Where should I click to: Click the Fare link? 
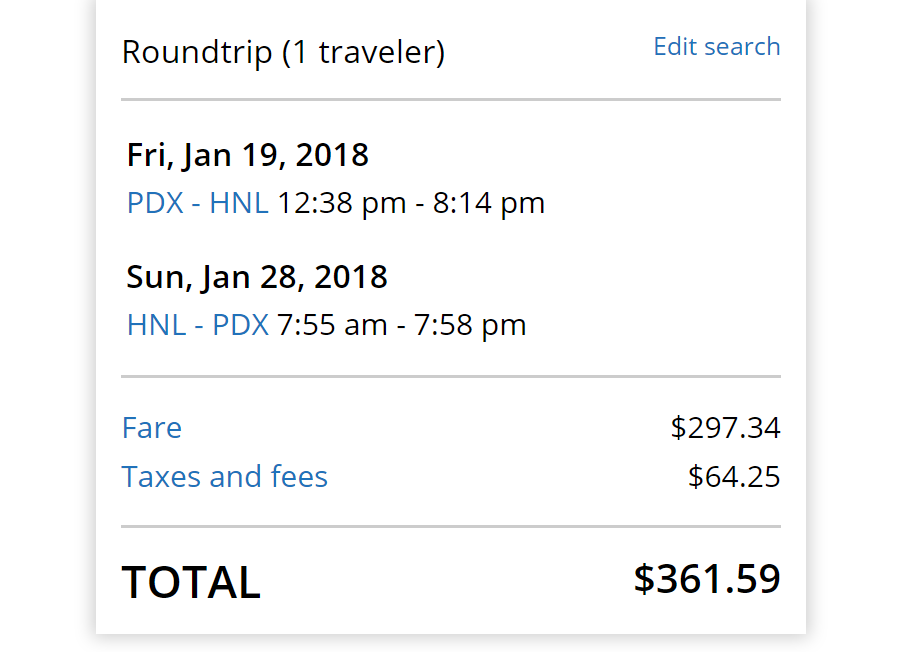pyautogui.click(x=152, y=428)
